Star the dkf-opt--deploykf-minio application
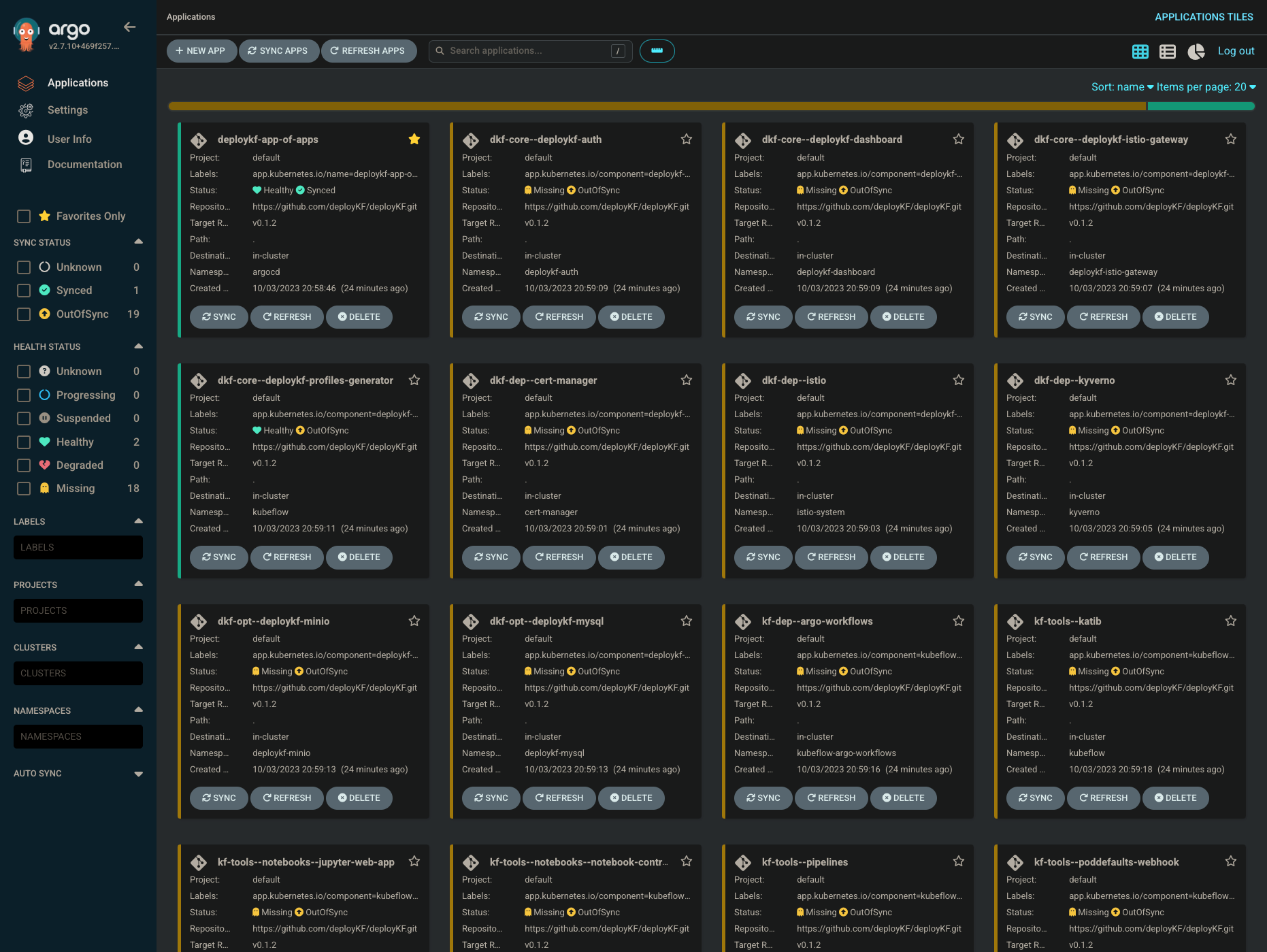Image resolution: width=1267 pixels, height=952 pixels. point(414,621)
